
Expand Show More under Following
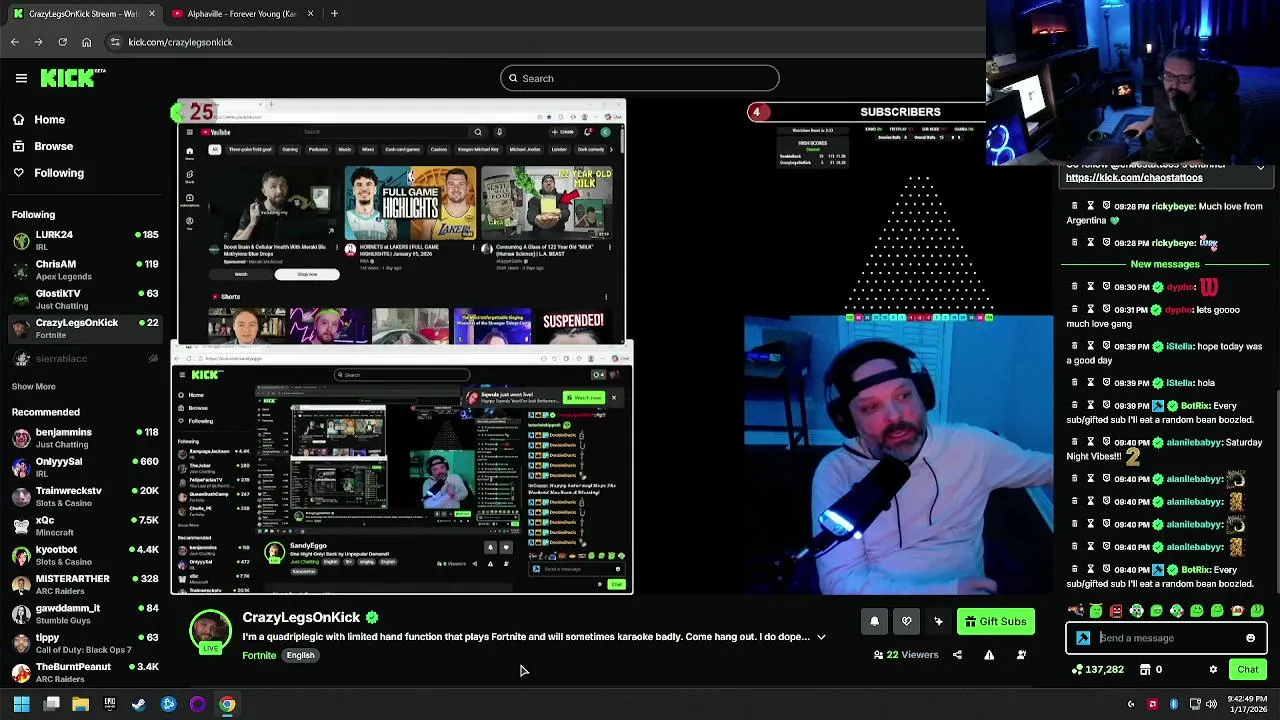click(x=33, y=386)
